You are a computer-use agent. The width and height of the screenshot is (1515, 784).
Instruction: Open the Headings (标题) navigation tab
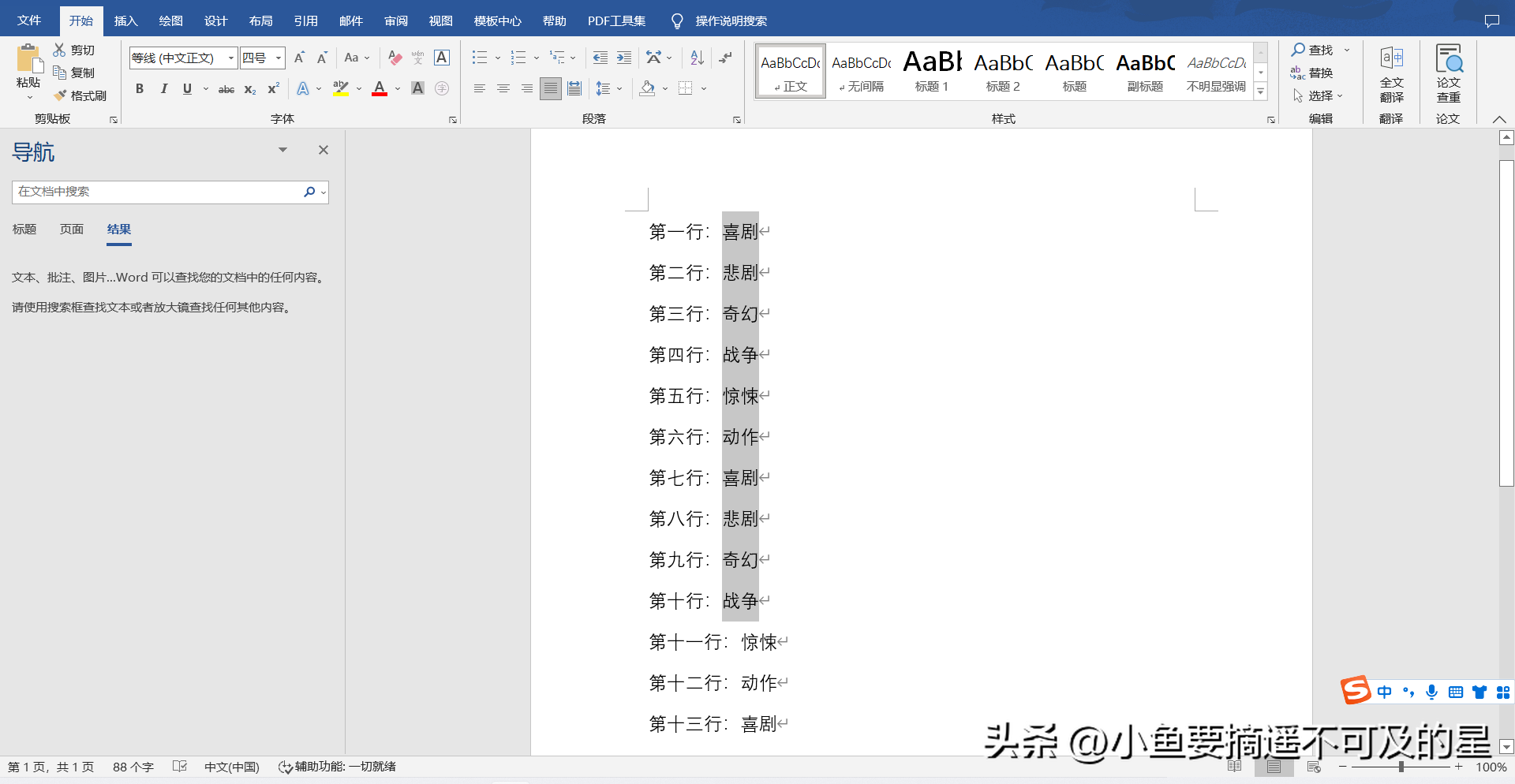coord(24,229)
